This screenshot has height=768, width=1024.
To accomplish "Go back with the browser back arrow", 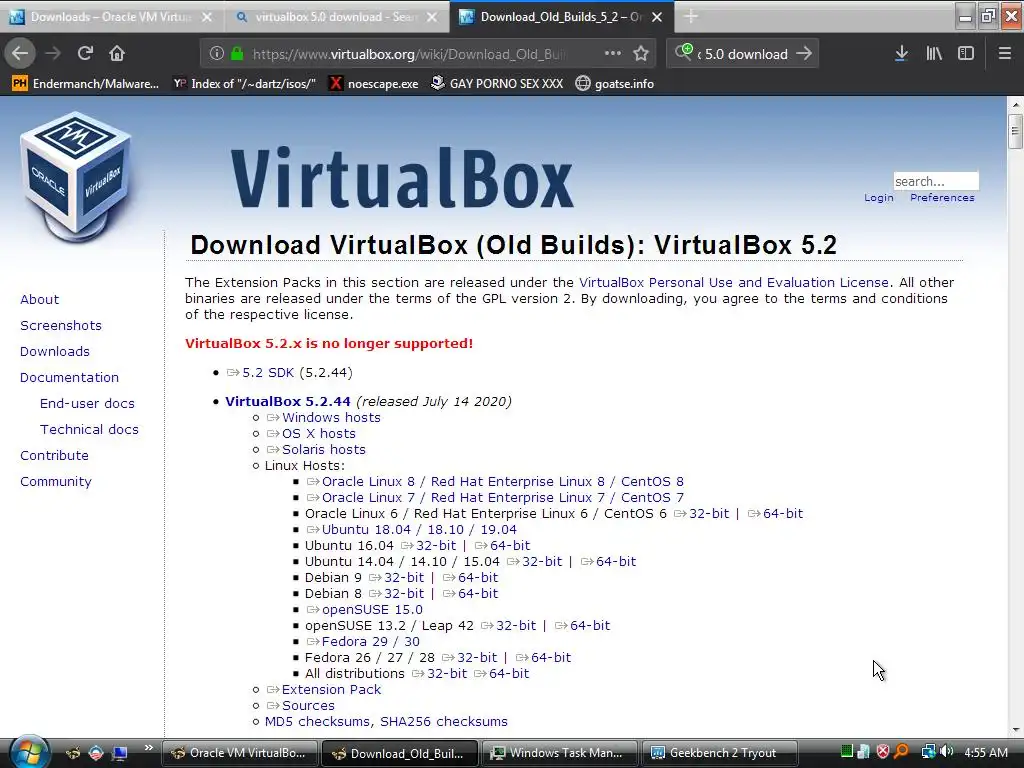I will [x=20, y=54].
